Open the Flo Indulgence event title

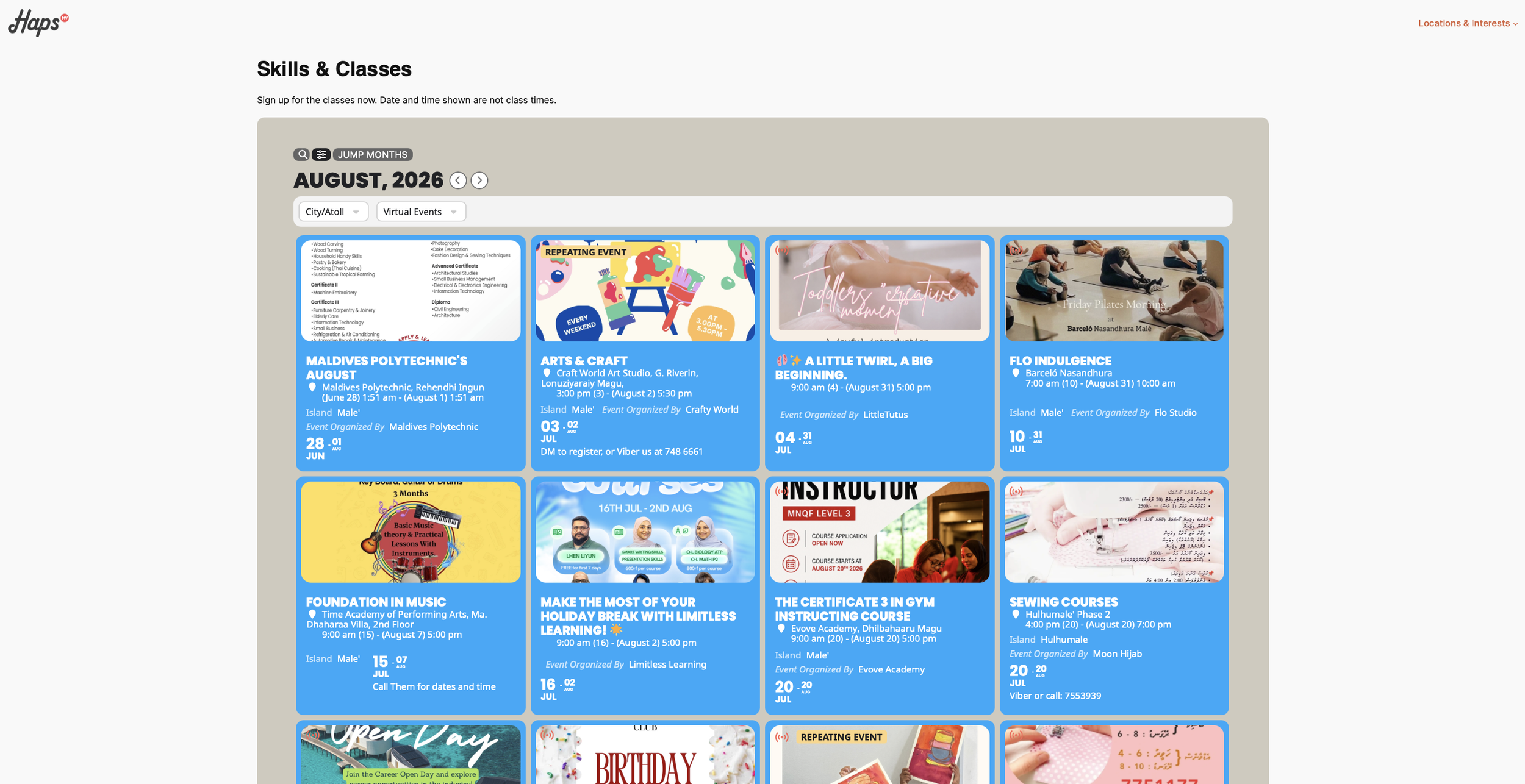tap(1061, 361)
